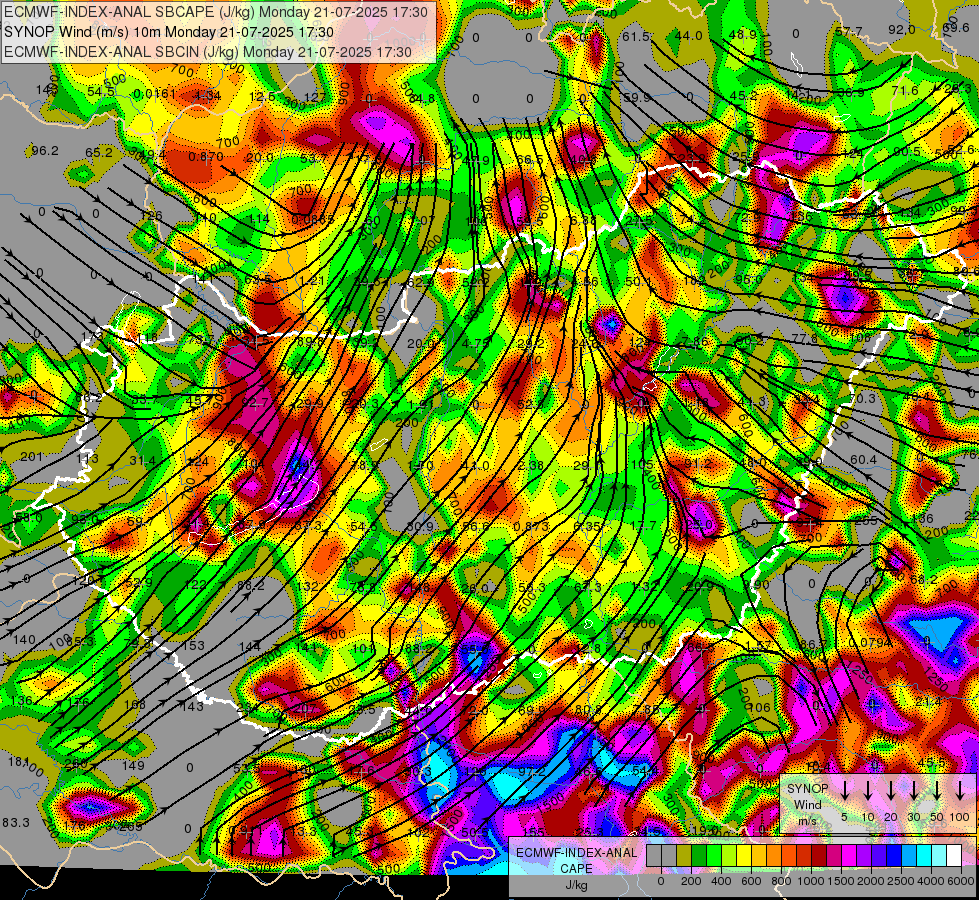Click the map value 168

(x=135, y=705)
